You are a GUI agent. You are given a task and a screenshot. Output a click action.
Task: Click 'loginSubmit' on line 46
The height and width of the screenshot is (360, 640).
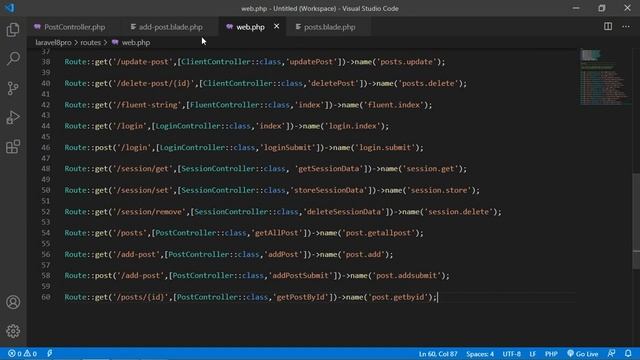[288, 147]
